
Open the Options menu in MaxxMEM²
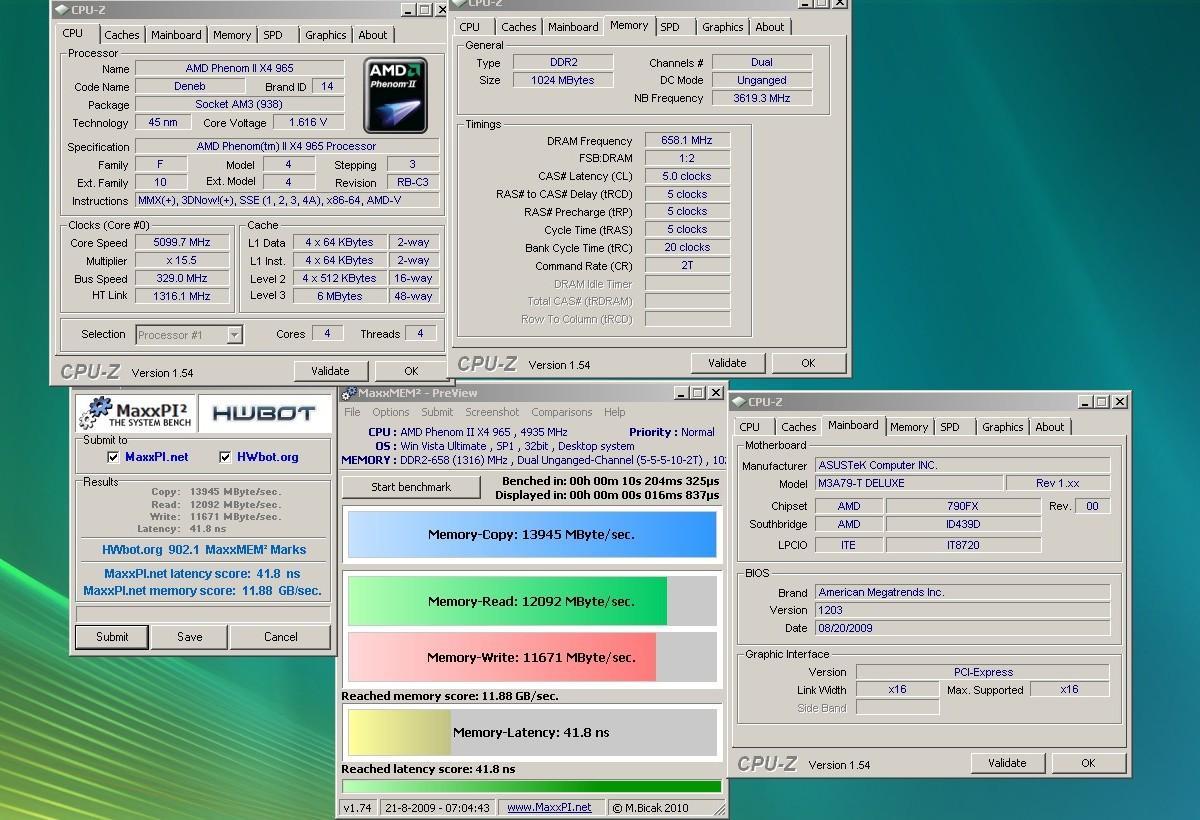(391, 412)
